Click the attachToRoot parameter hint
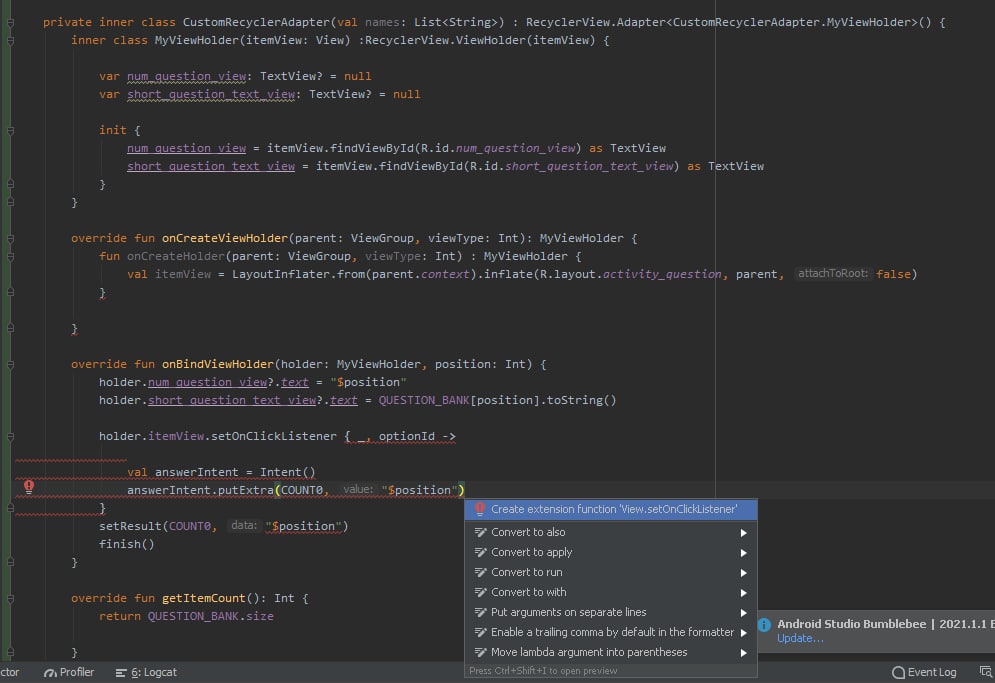The height and width of the screenshot is (683, 995). click(x=833, y=274)
